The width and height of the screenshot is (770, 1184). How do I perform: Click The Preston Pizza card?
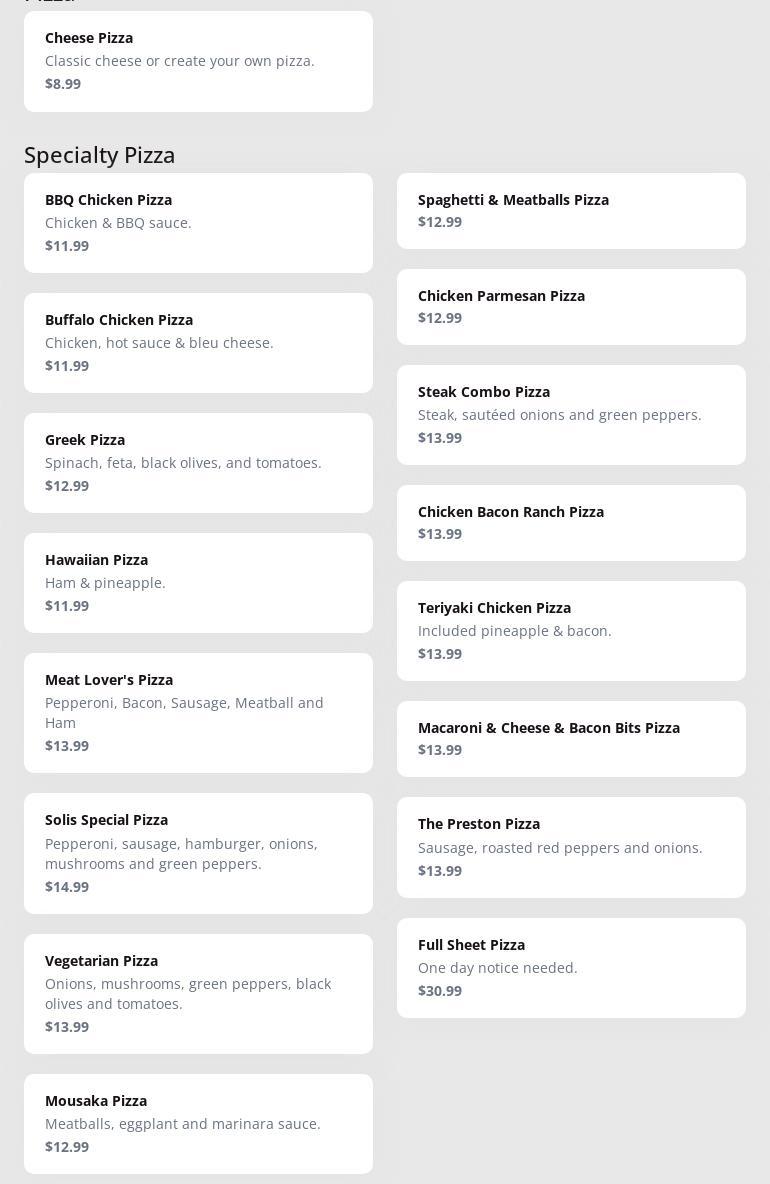click(x=571, y=847)
